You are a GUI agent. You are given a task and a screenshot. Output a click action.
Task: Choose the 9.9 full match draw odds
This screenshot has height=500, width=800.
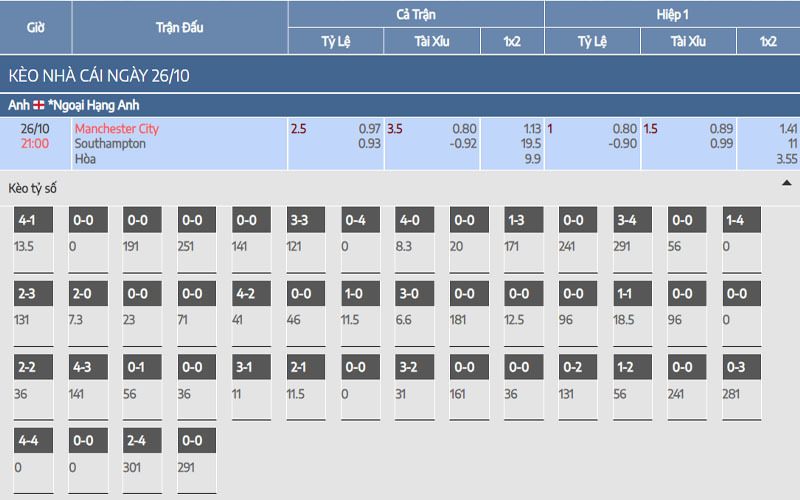532,158
